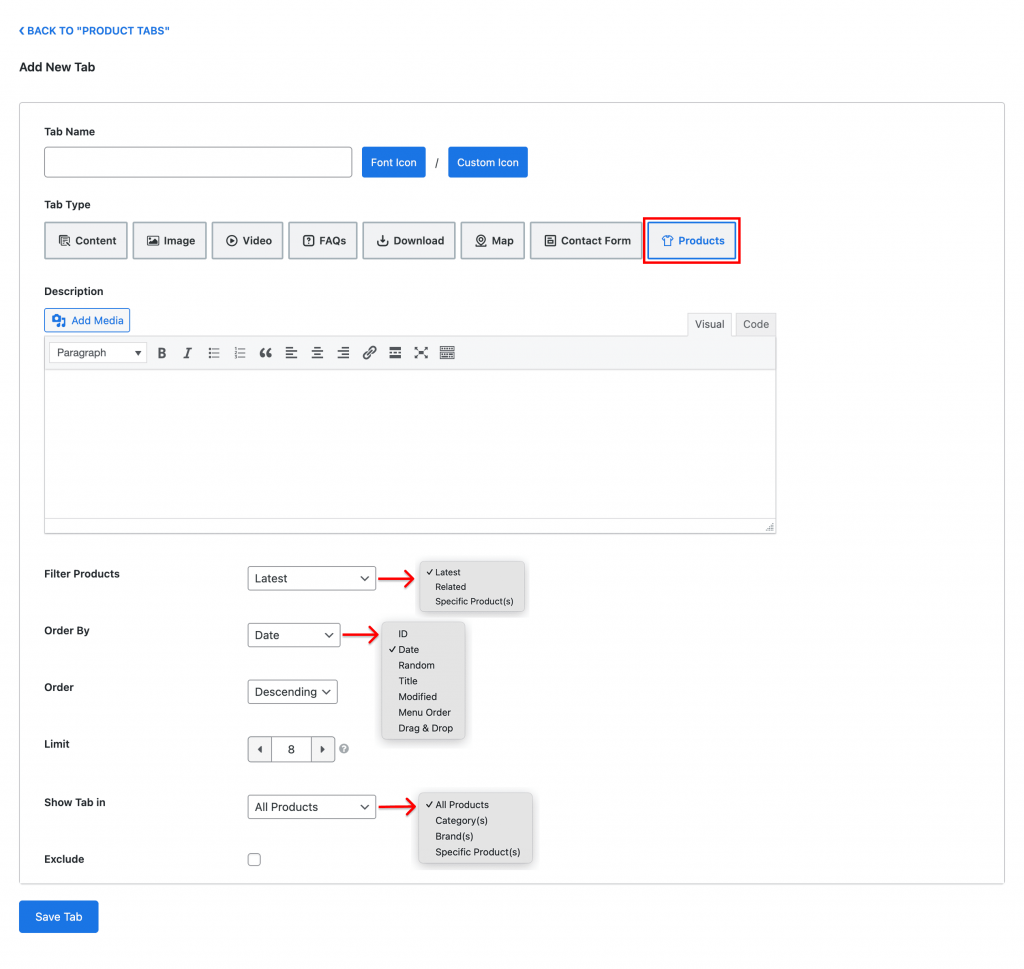The image size is (1024, 969).
Task: Insert a link via the editor toolbar
Action: pyautogui.click(x=369, y=353)
